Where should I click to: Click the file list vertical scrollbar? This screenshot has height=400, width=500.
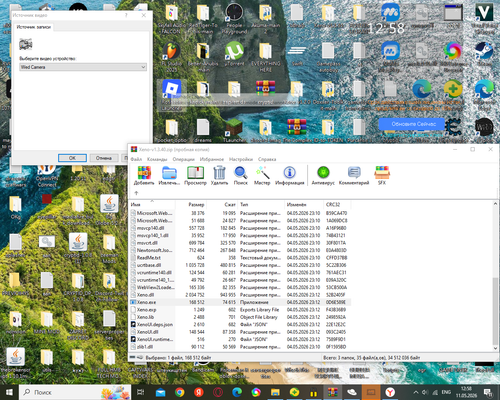pos(496,276)
